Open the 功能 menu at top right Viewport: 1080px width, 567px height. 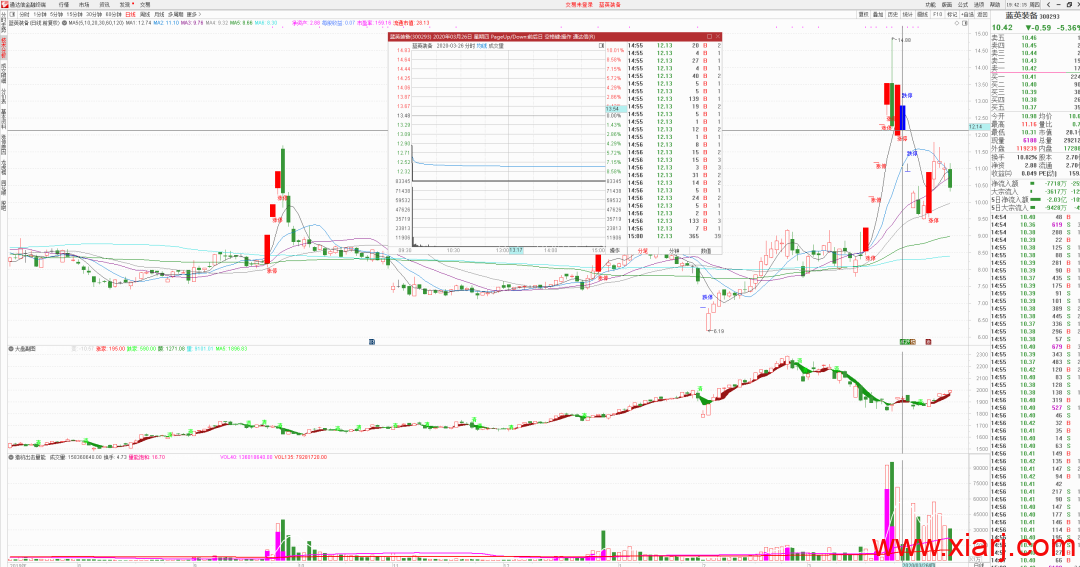931,4
